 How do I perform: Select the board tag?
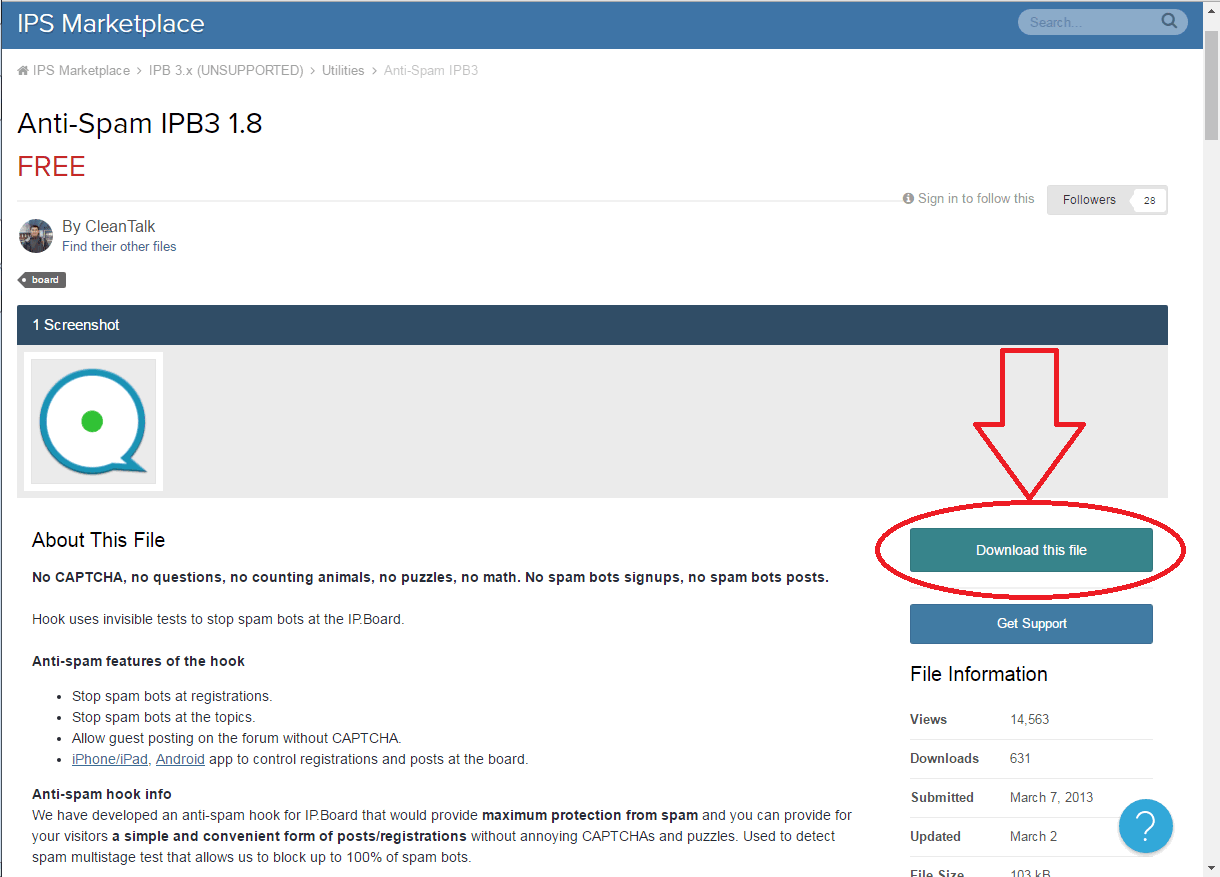pos(42,280)
